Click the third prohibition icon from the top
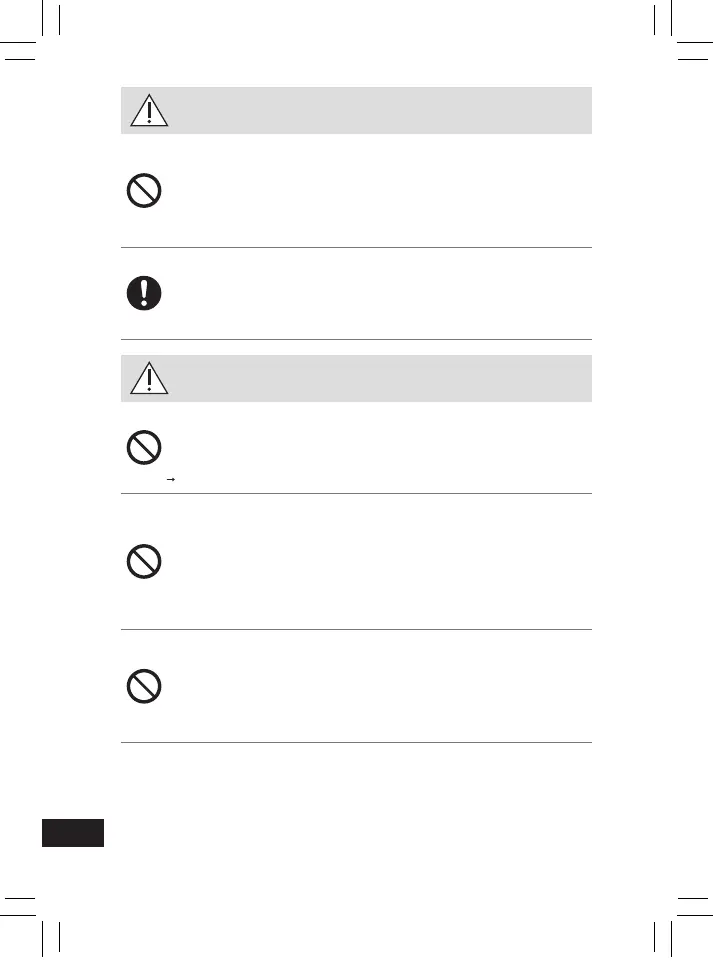713x975 pixels. coord(145,564)
